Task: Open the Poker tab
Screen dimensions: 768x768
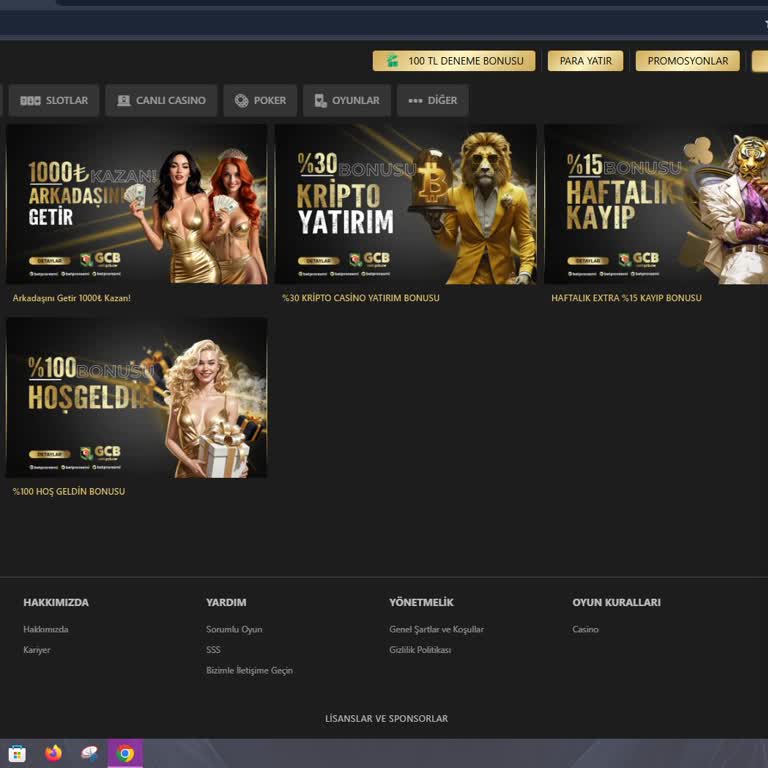Action: 260,100
